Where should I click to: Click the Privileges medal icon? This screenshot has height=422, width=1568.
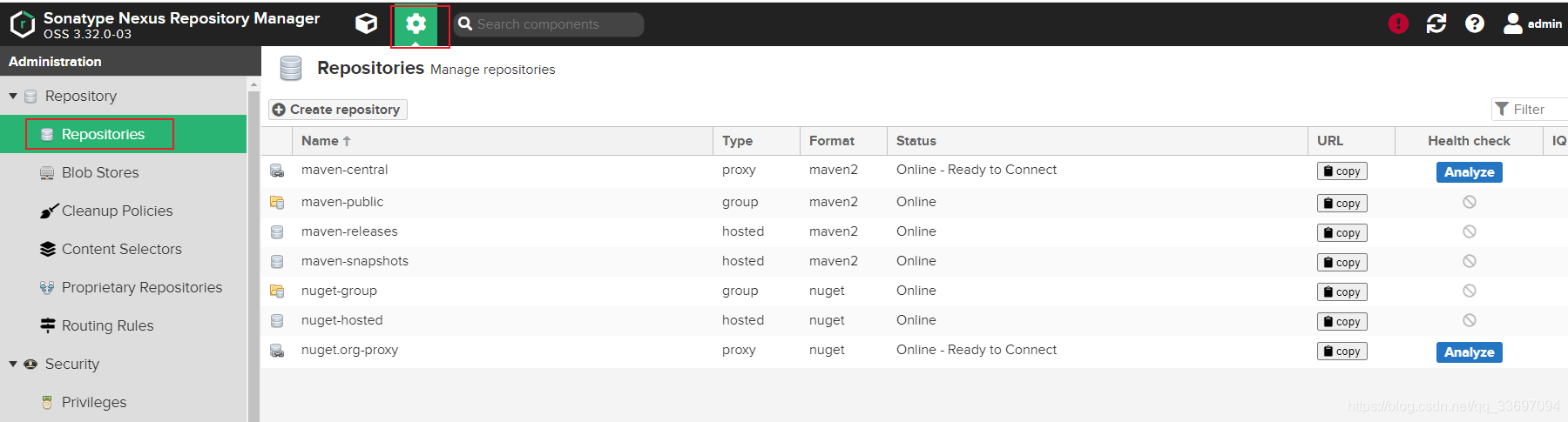47,402
